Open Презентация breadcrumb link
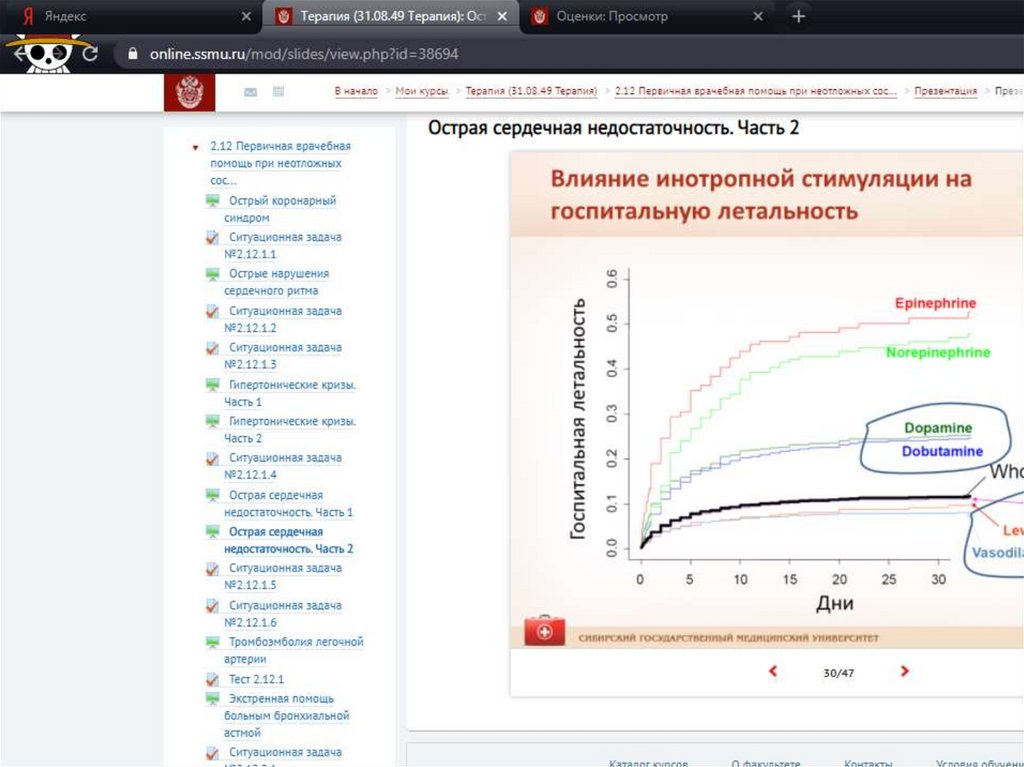 point(946,91)
